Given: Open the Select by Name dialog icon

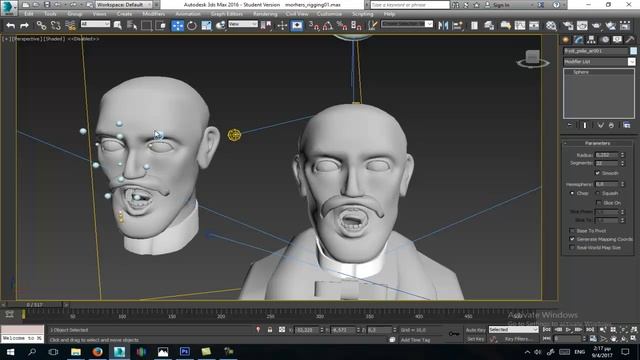Looking at the screenshot, I should click(x=131, y=26).
